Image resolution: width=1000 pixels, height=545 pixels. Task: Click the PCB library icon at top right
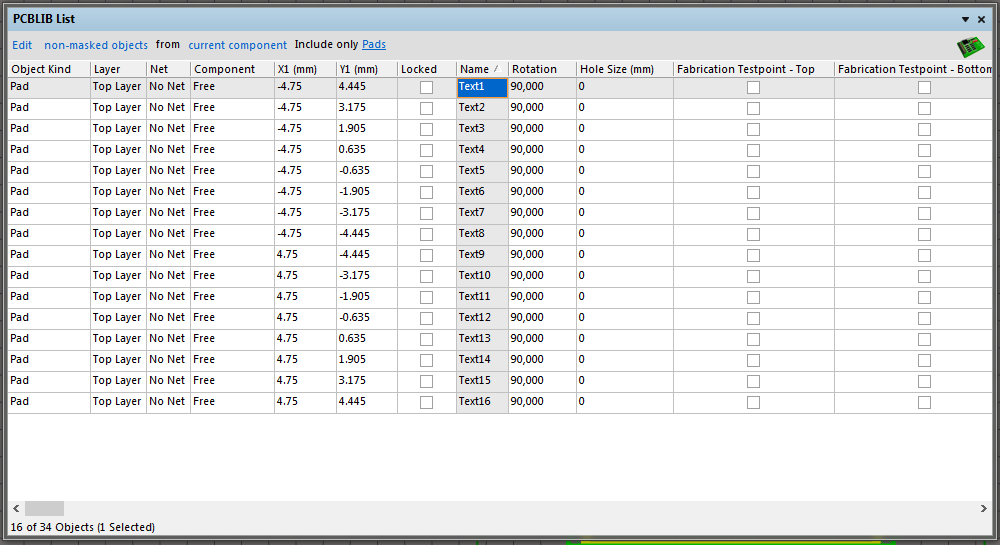(x=970, y=46)
